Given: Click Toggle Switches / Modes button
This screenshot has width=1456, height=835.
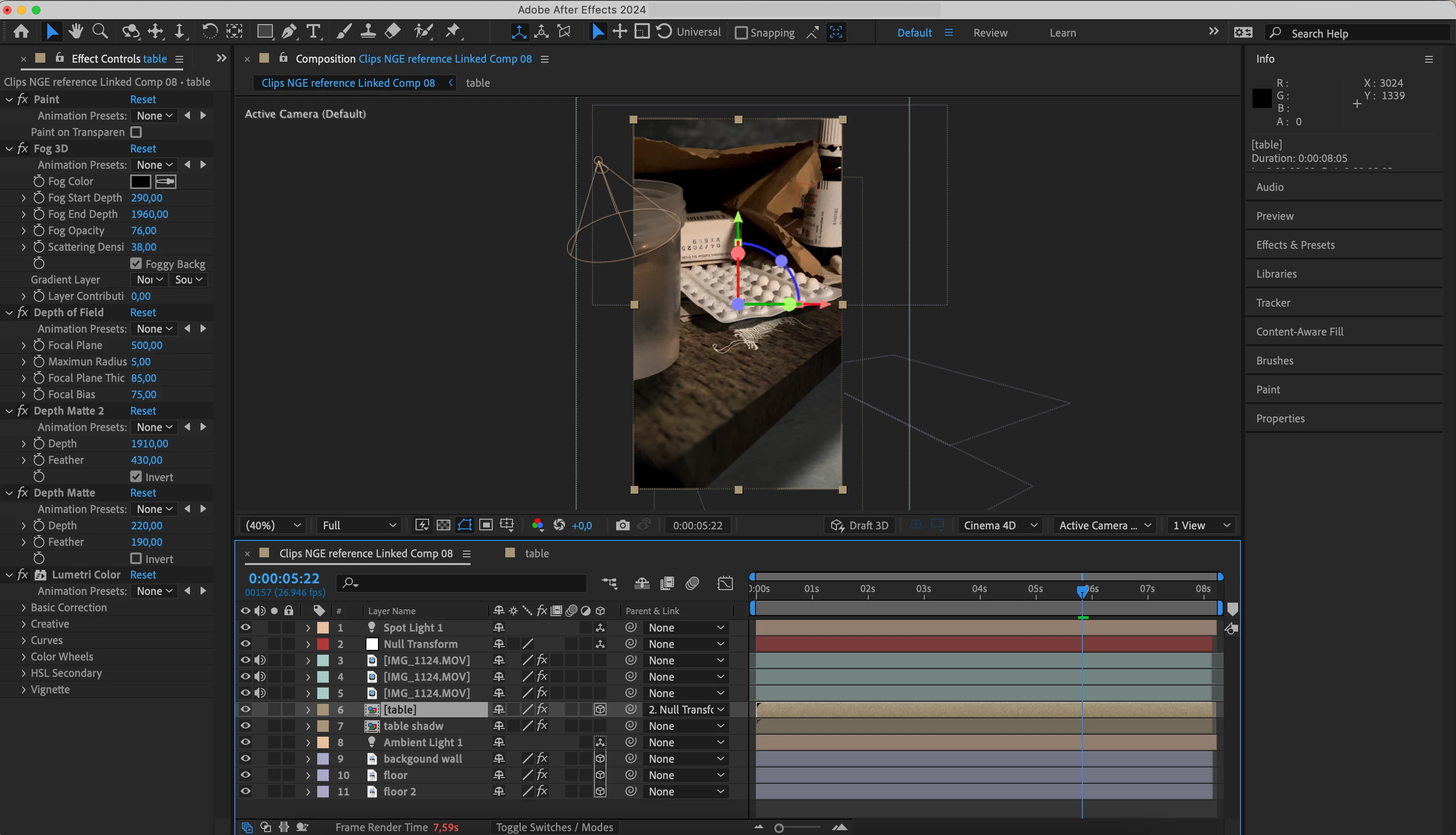Looking at the screenshot, I should tap(554, 827).
